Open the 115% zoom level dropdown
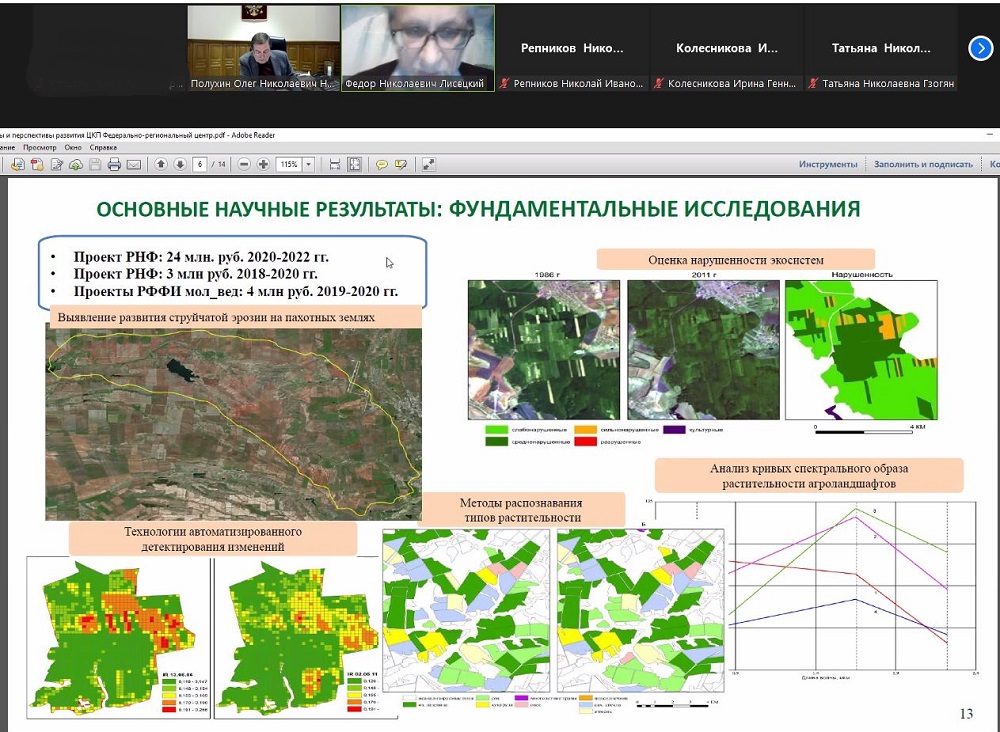Screen dimensions: 1000x732 309,164
